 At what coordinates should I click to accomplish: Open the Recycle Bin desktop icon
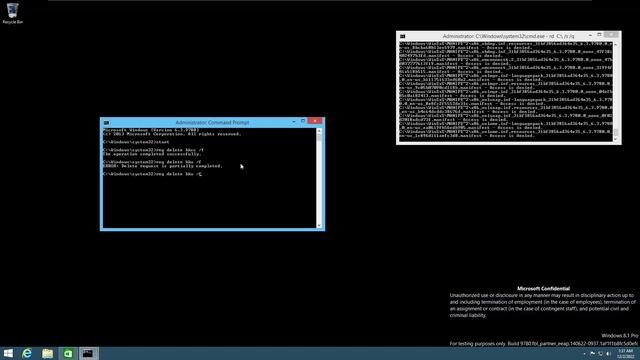(x=12, y=13)
